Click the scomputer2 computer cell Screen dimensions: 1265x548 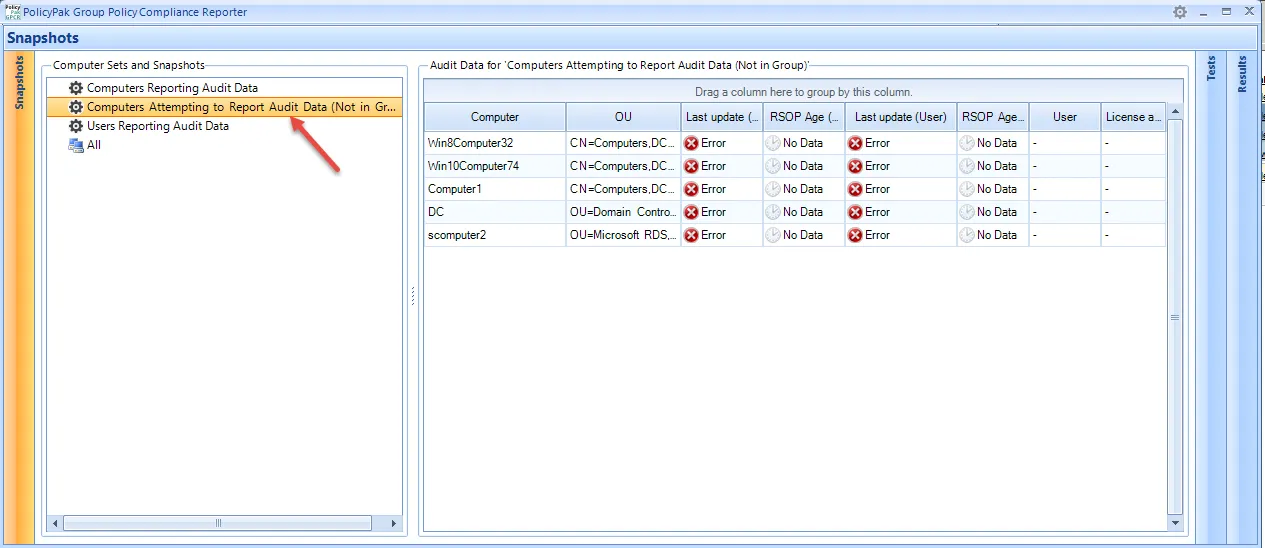click(x=495, y=235)
